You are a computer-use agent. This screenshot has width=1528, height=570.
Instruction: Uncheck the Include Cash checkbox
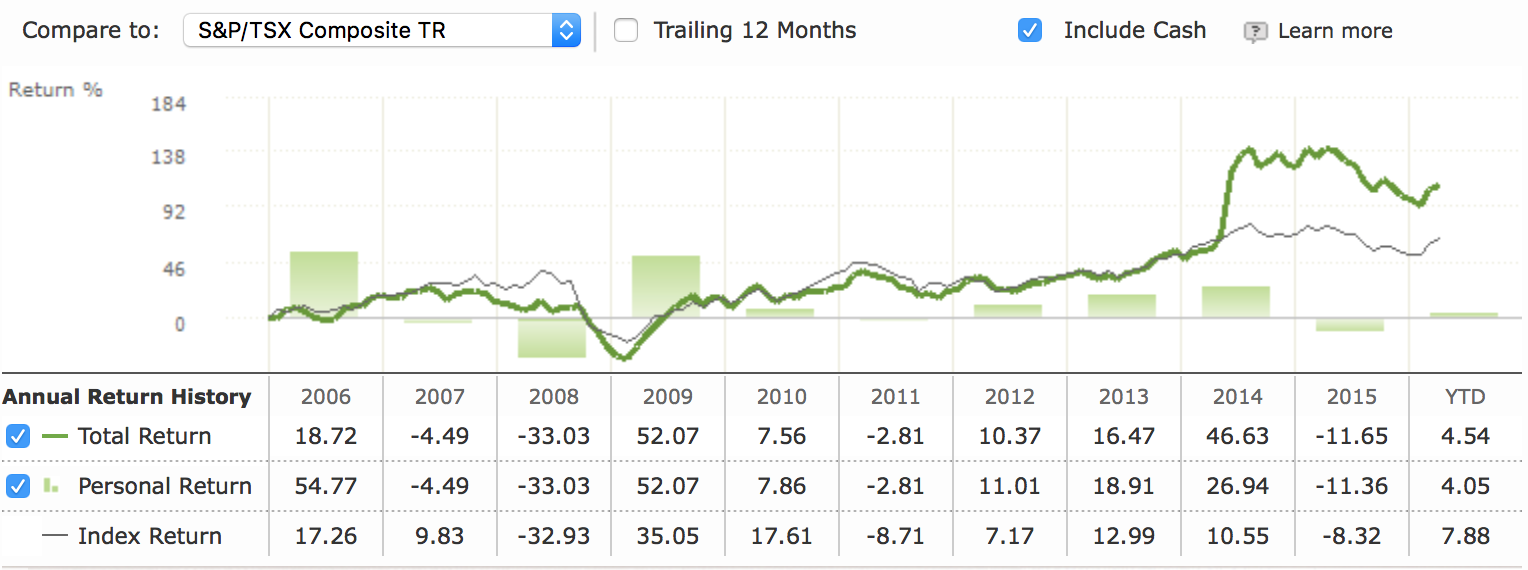(x=1029, y=30)
